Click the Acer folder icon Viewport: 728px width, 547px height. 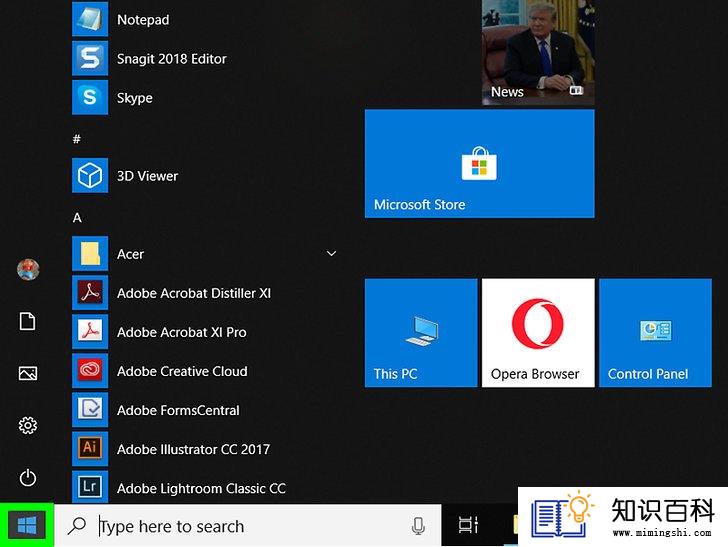tap(90, 254)
